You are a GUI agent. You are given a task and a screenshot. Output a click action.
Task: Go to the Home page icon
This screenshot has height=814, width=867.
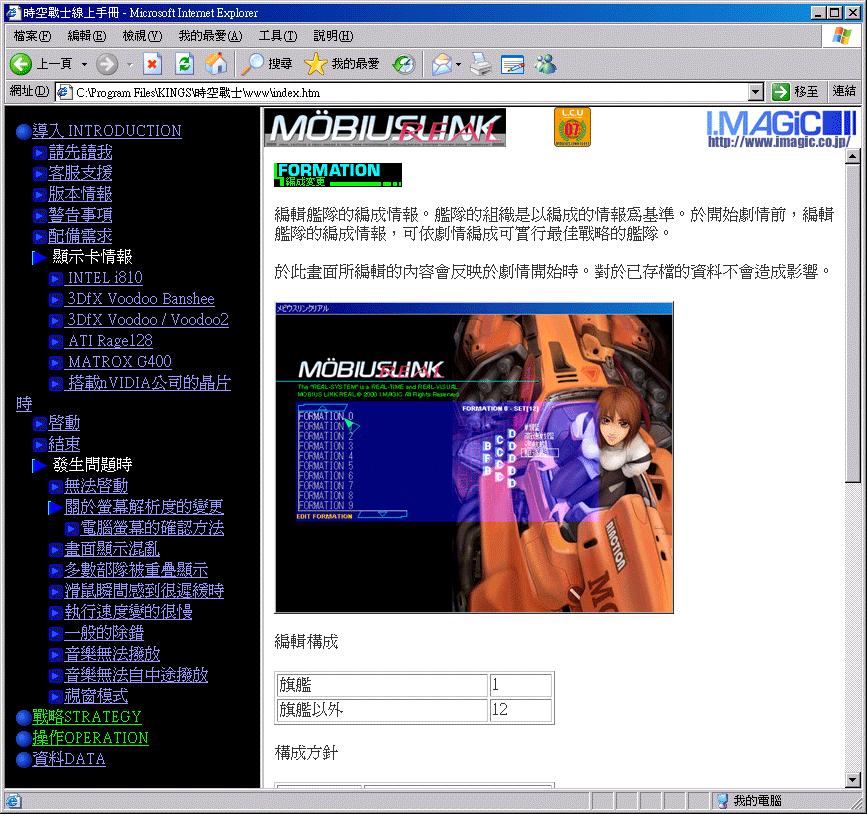pyautogui.click(x=215, y=64)
